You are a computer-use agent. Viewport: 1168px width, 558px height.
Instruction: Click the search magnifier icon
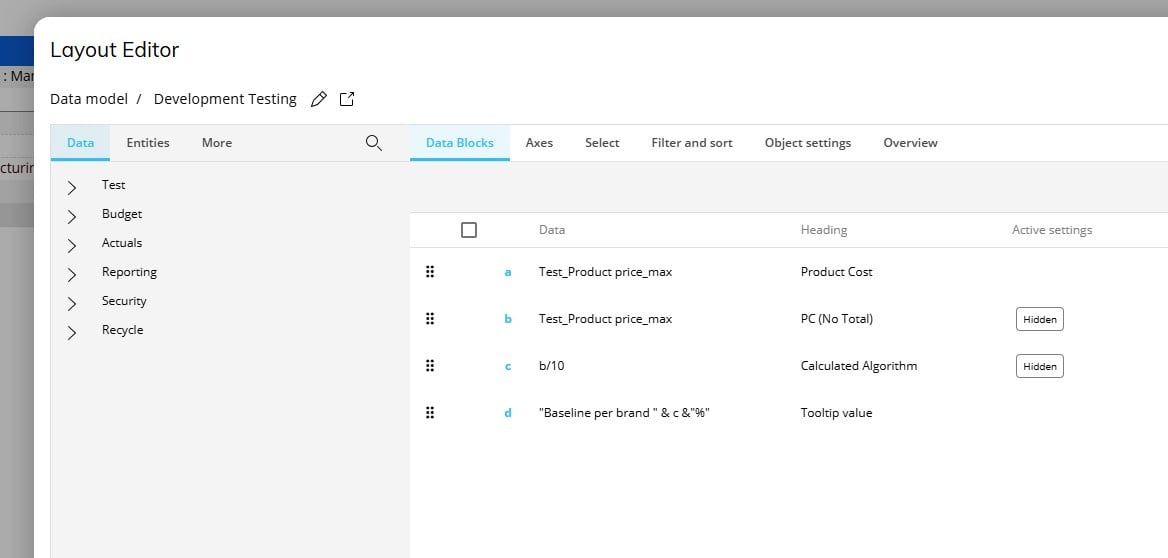pyautogui.click(x=374, y=143)
